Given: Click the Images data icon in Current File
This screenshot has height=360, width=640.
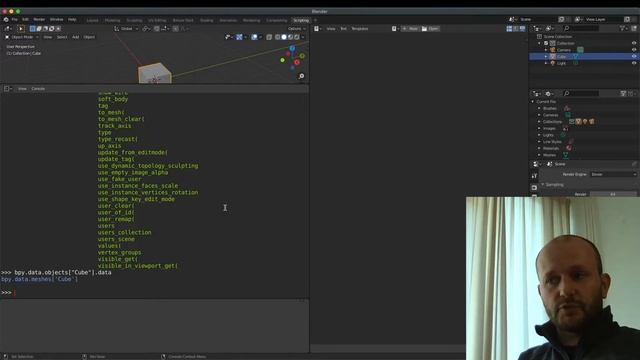Looking at the screenshot, I should click(565, 128).
